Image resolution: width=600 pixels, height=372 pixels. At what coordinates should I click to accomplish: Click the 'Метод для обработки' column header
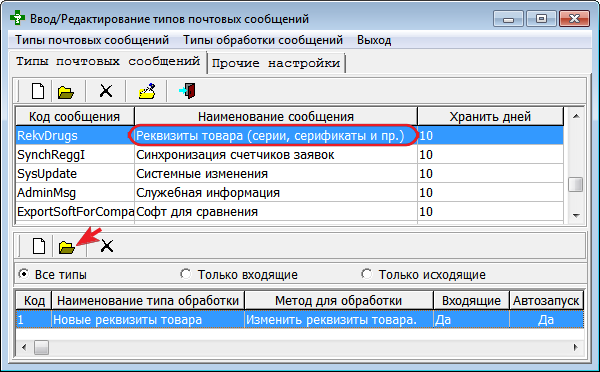coord(338,300)
